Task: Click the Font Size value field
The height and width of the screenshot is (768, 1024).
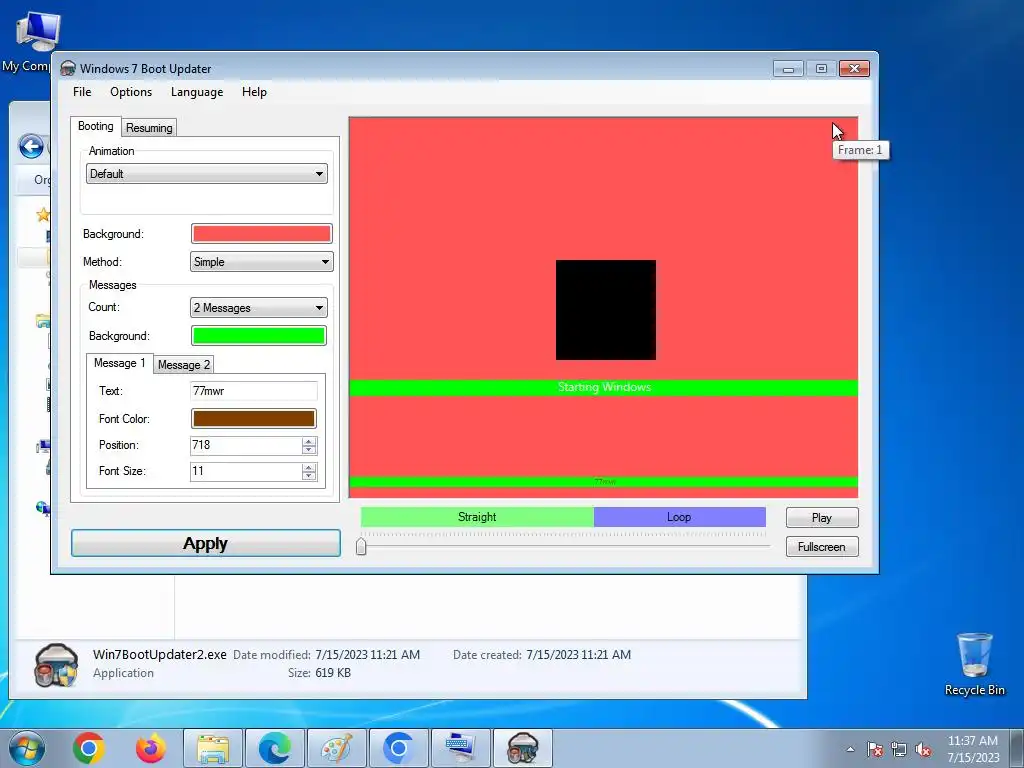Action: [246, 472]
